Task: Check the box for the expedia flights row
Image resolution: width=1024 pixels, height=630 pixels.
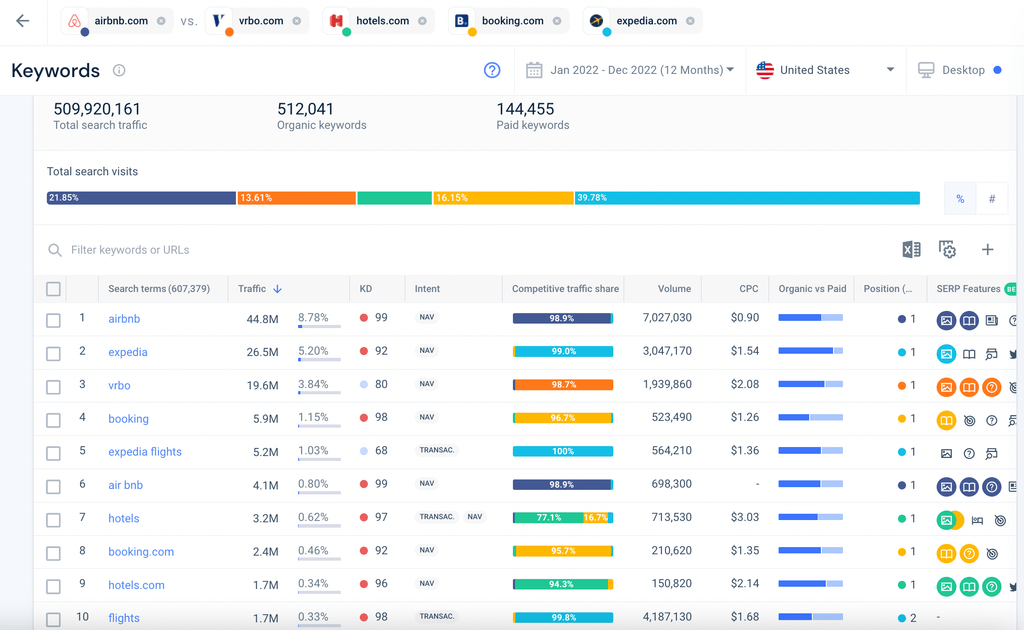Action: coord(54,453)
